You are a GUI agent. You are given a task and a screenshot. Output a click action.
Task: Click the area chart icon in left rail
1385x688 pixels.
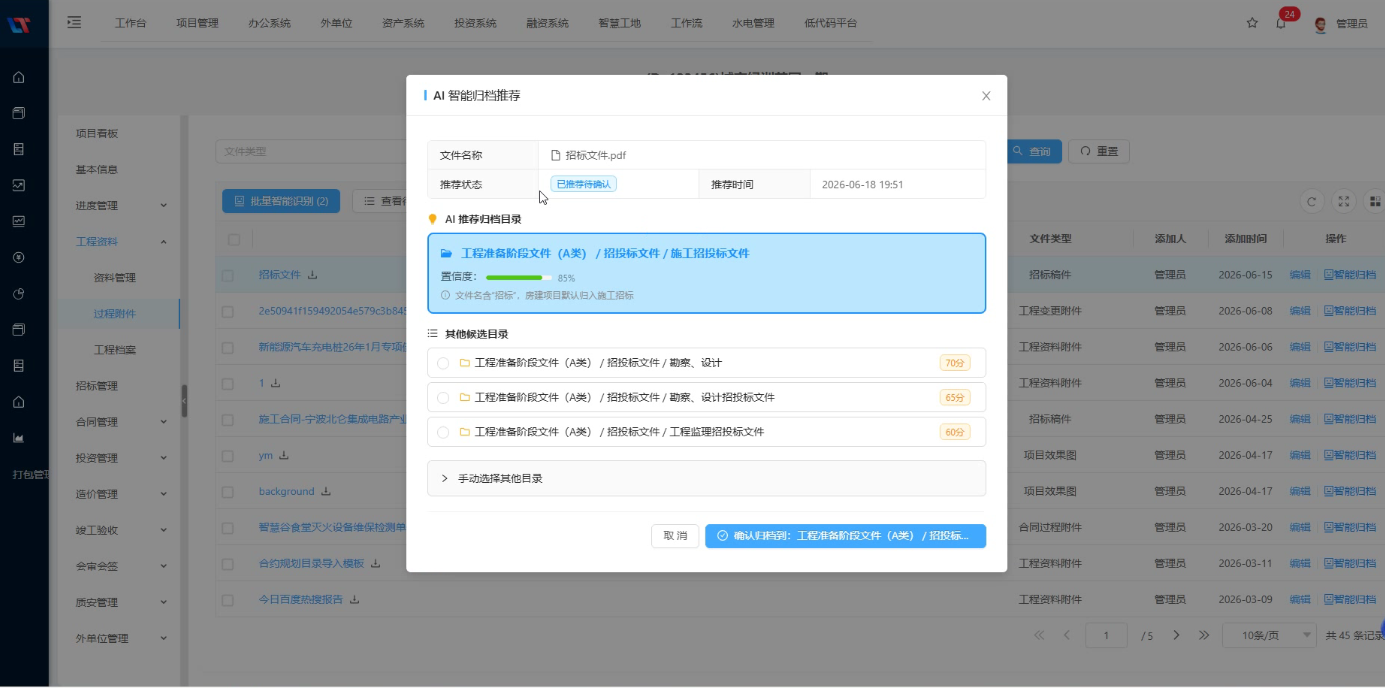18,437
